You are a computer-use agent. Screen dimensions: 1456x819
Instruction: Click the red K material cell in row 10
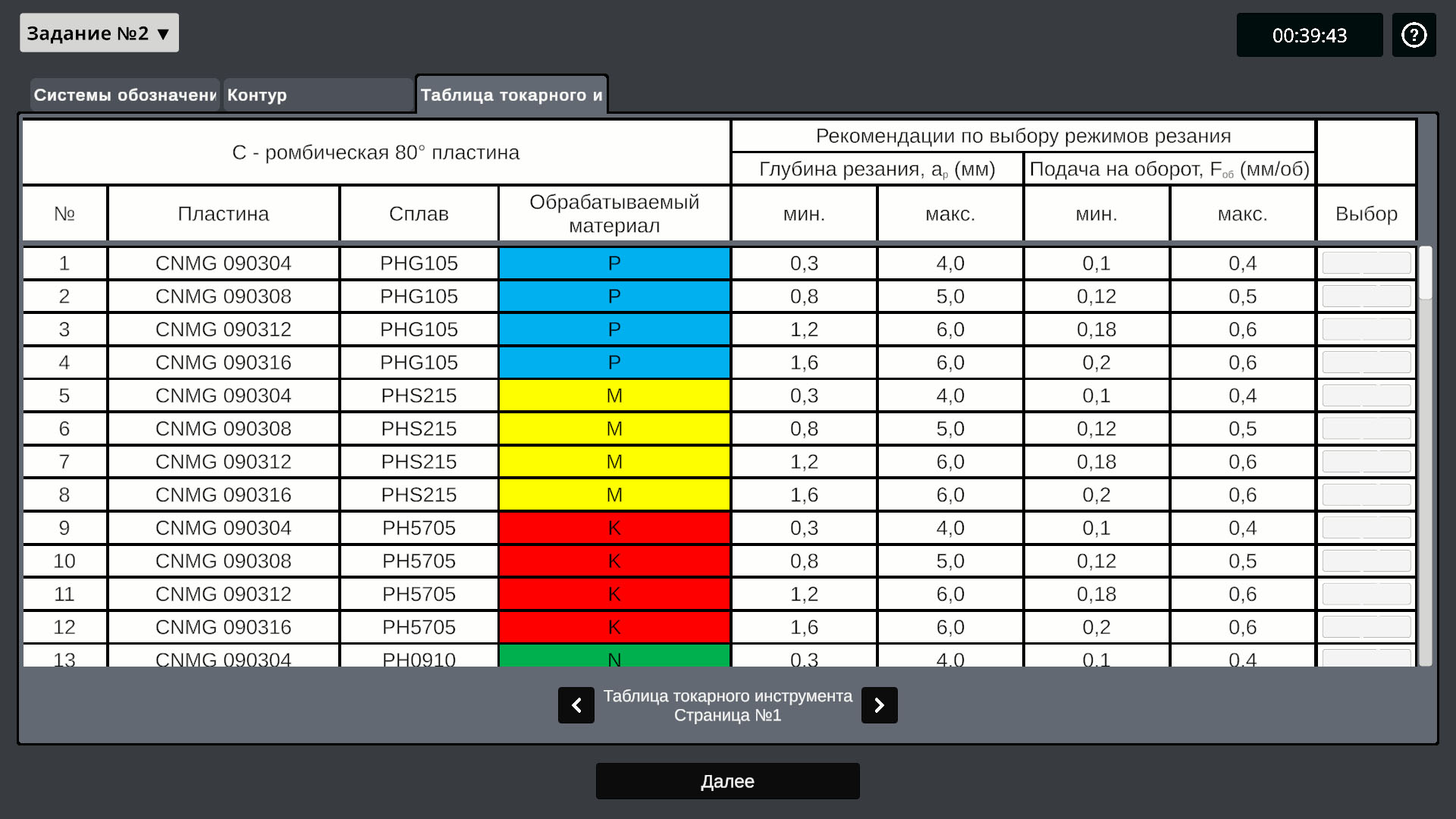click(614, 561)
